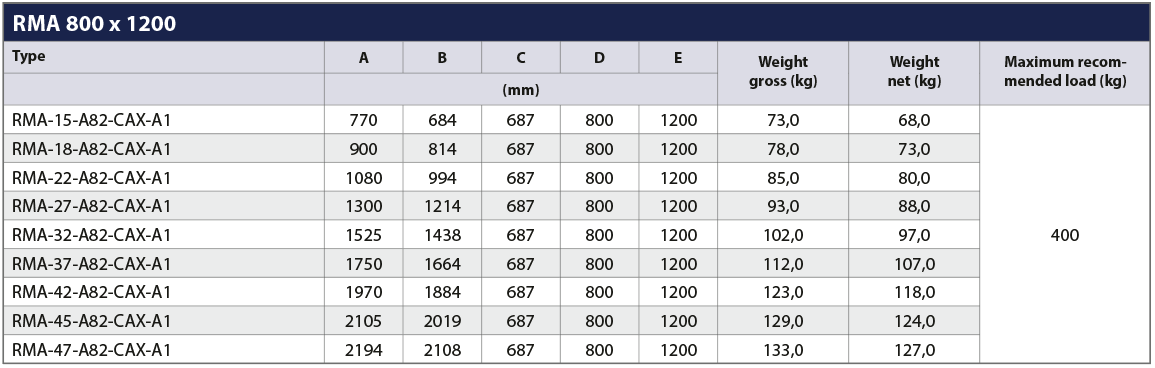Click value 684 in column B
The height and width of the screenshot is (368, 1155).
click(442, 121)
